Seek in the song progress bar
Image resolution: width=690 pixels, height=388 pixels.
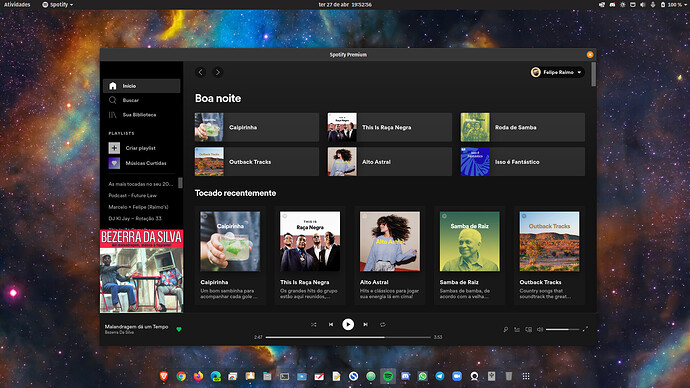(x=348, y=337)
